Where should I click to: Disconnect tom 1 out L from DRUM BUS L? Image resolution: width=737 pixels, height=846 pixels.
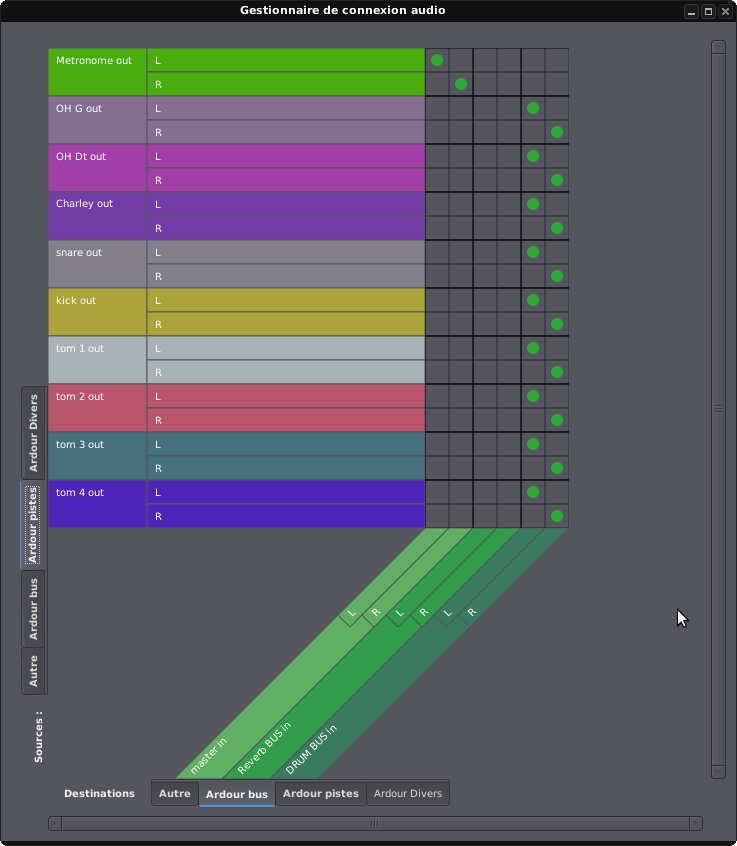pyautogui.click(x=533, y=348)
